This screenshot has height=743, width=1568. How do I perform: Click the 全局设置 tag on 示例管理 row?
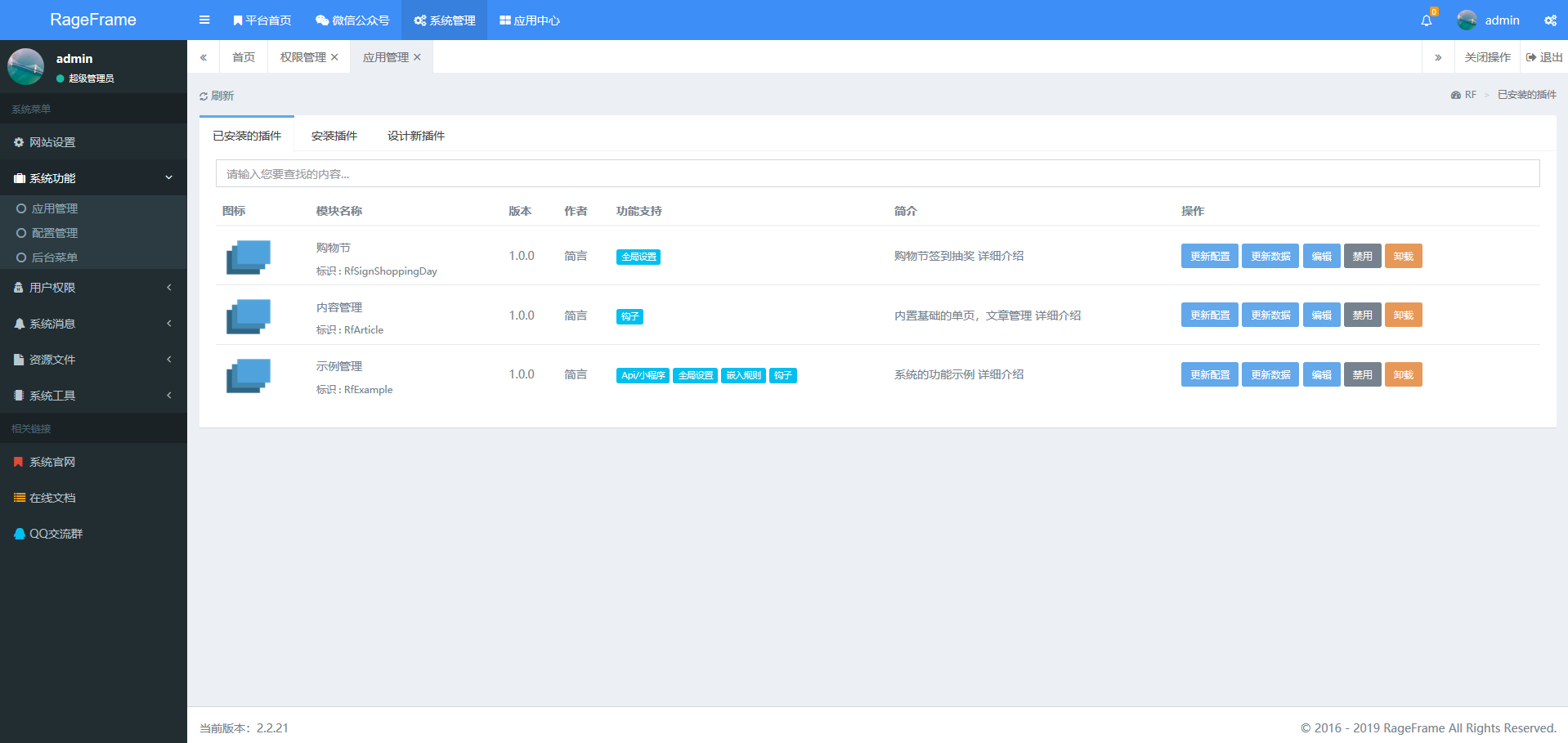click(696, 375)
